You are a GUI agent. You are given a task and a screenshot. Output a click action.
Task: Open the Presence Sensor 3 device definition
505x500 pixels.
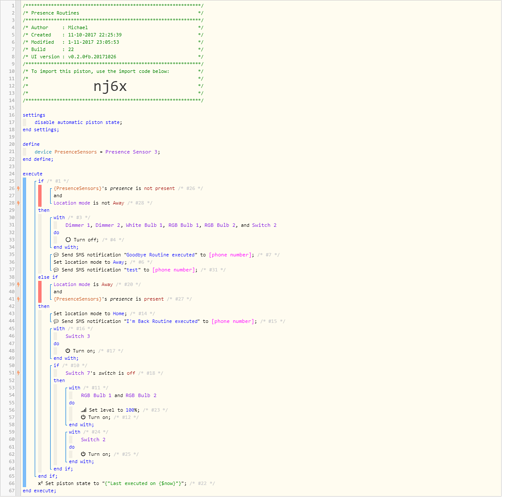pyautogui.click(x=133, y=152)
